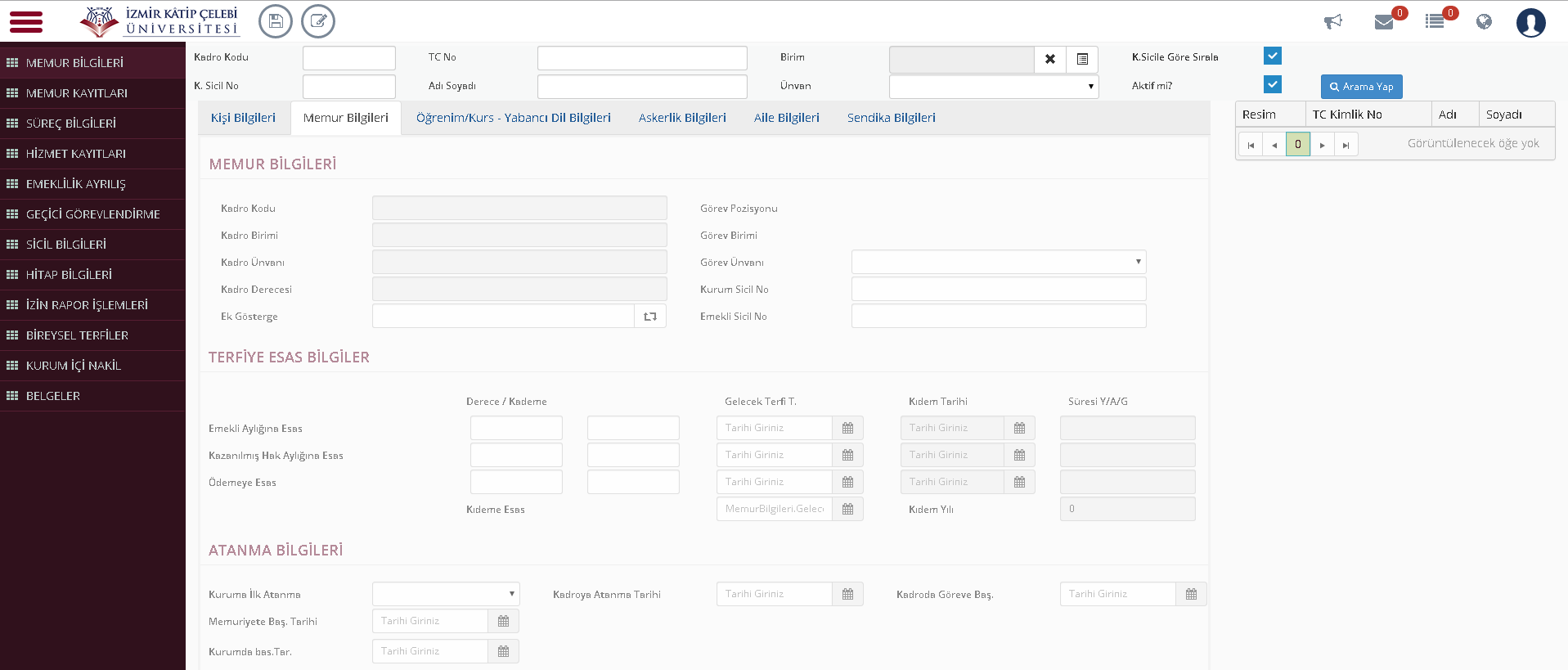Open SİCİL BİLGİLERİ sidebar item
The image size is (1568, 670).
click(92, 245)
